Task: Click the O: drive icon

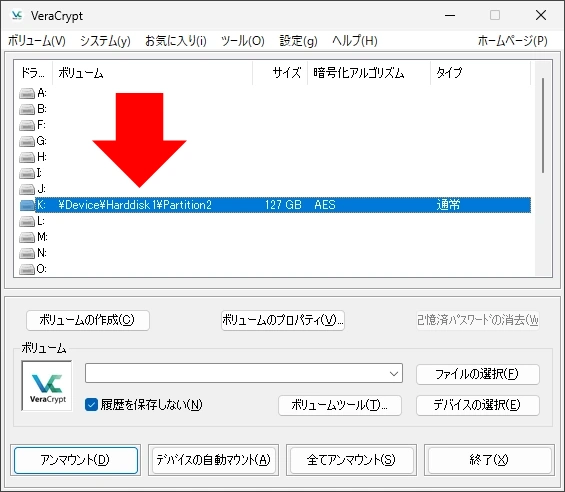Action: pos(27,269)
